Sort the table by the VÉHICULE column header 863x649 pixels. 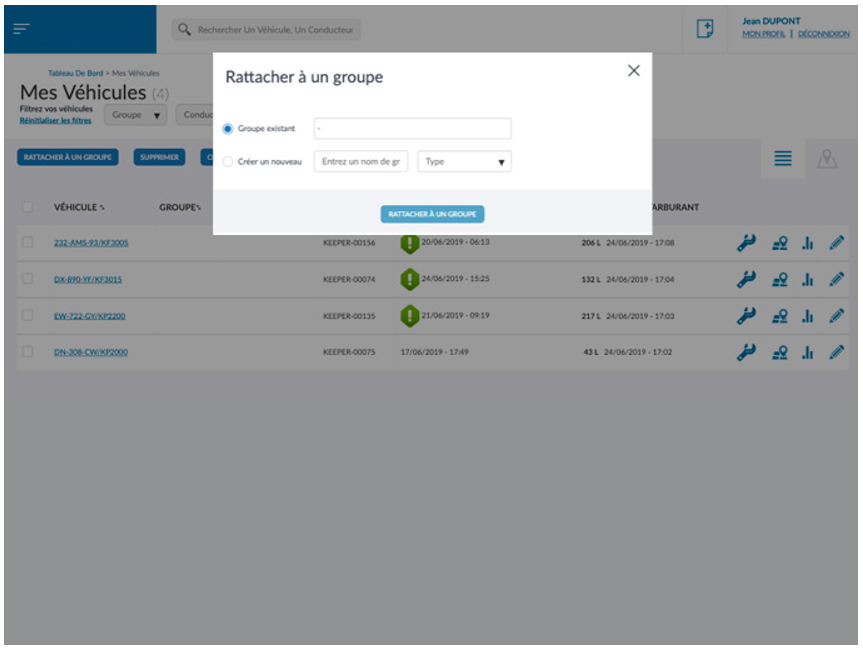(79, 207)
